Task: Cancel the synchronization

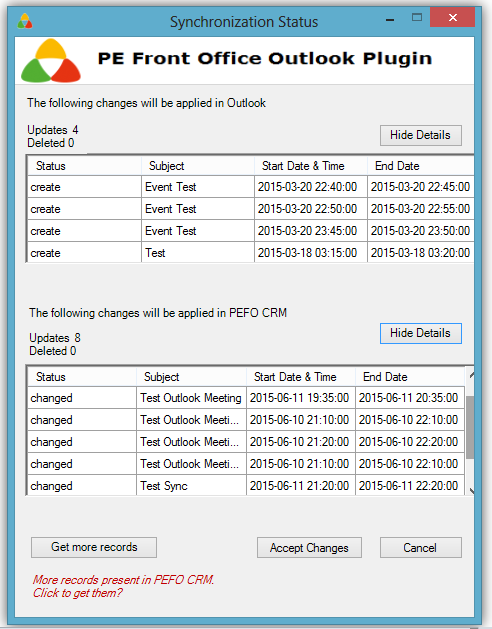Action: click(421, 548)
